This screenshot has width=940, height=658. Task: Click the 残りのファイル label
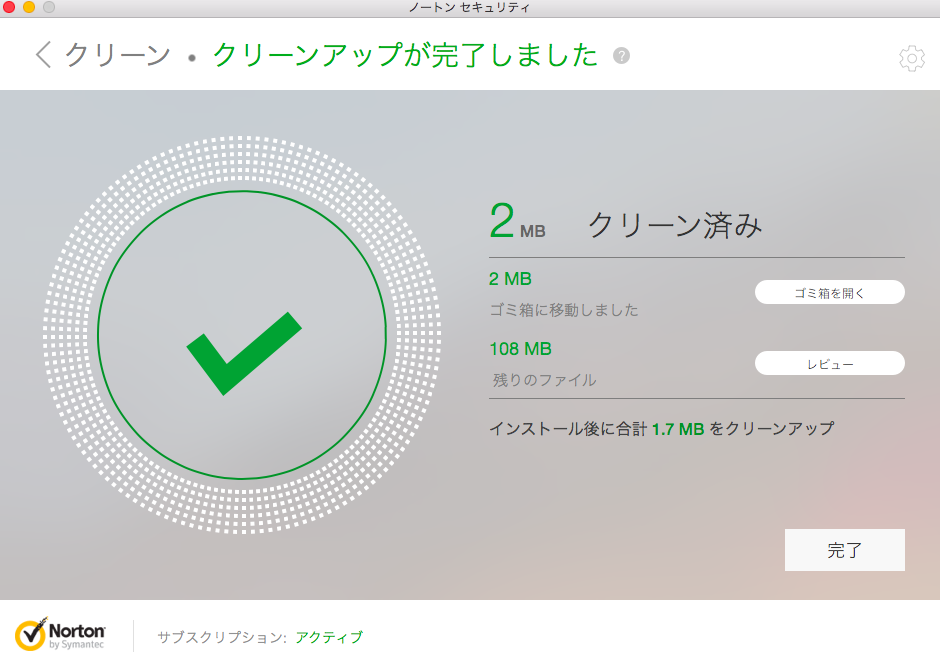pos(544,380)
